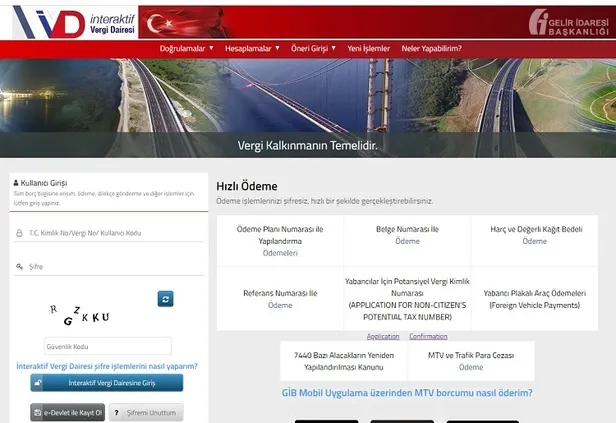Click the Gelir İdaresi Başkanlığı logo
616x423 pixels.
(566, 22)
